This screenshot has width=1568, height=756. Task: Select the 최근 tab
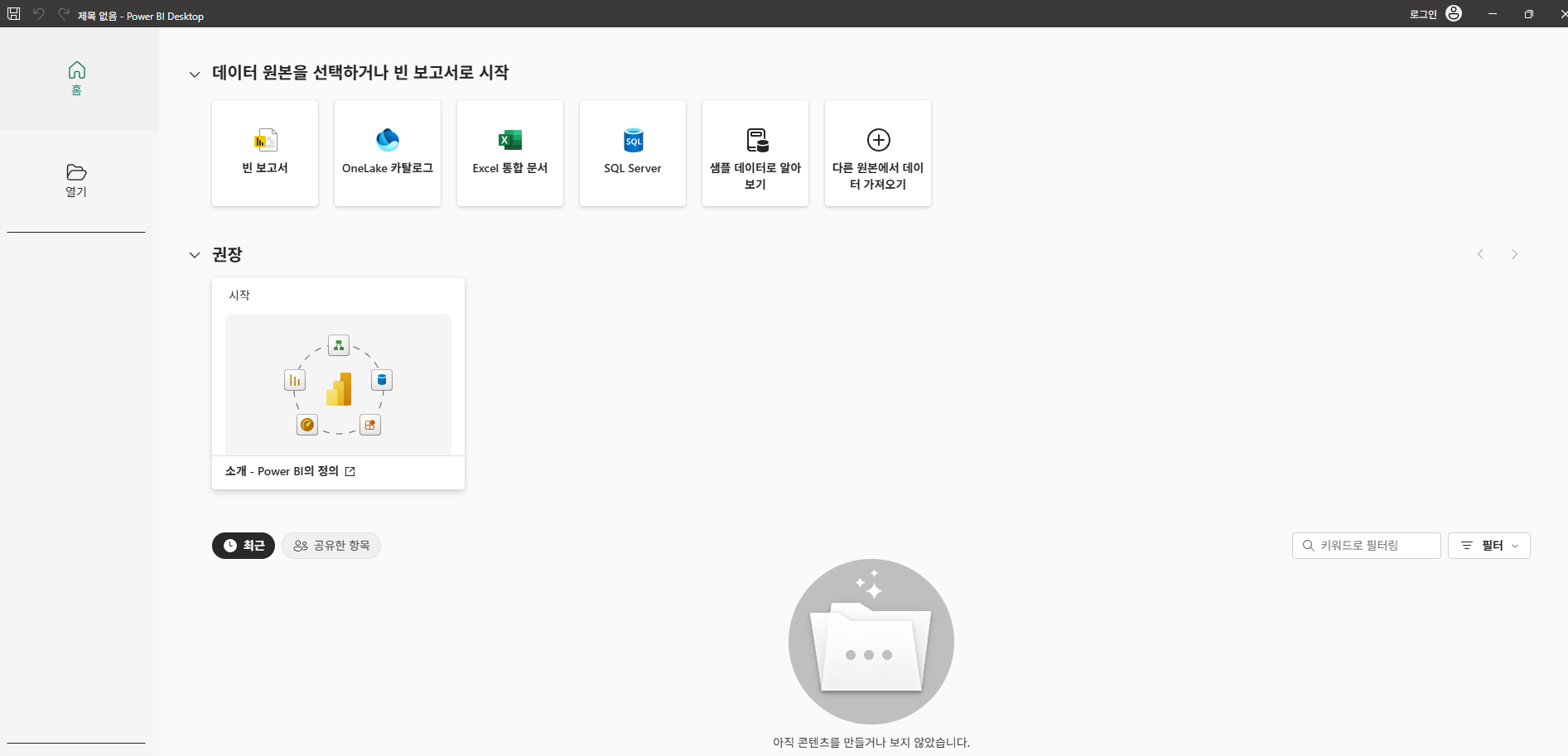pyautogui.click(x=244, y=546)
